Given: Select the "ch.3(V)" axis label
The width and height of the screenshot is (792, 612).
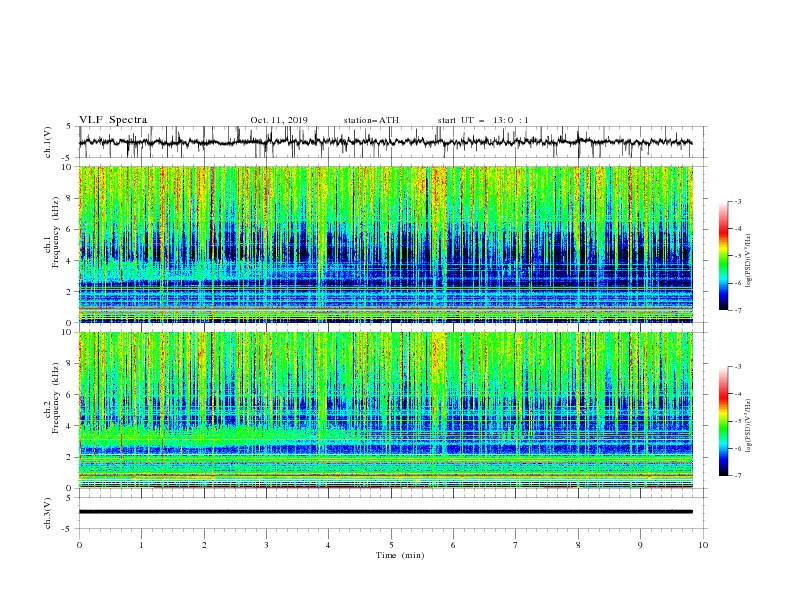Looking at the screenshot, I should (48, 514).
